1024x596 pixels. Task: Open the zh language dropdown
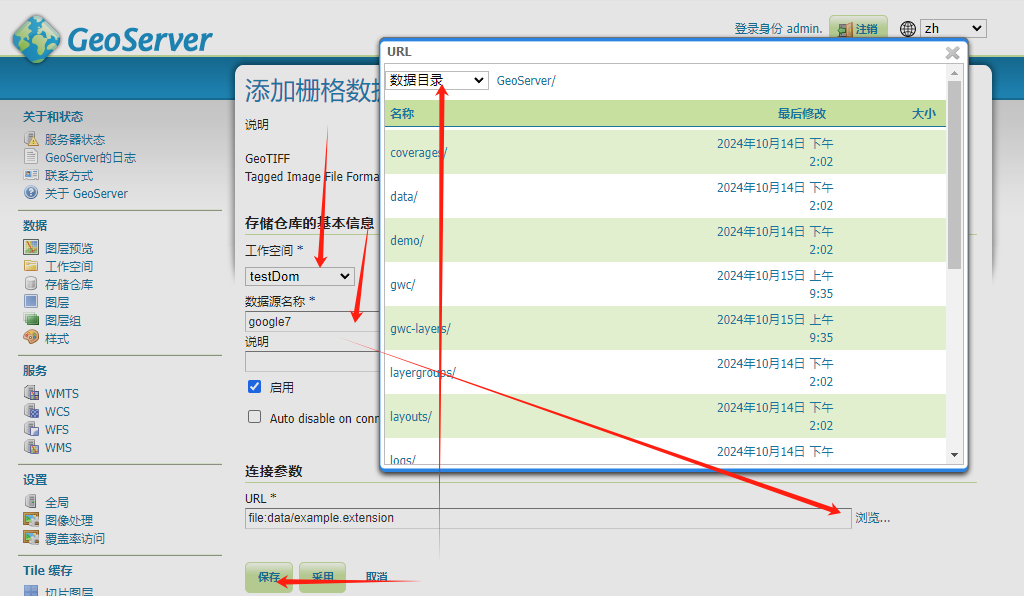(x=953, y=28)
